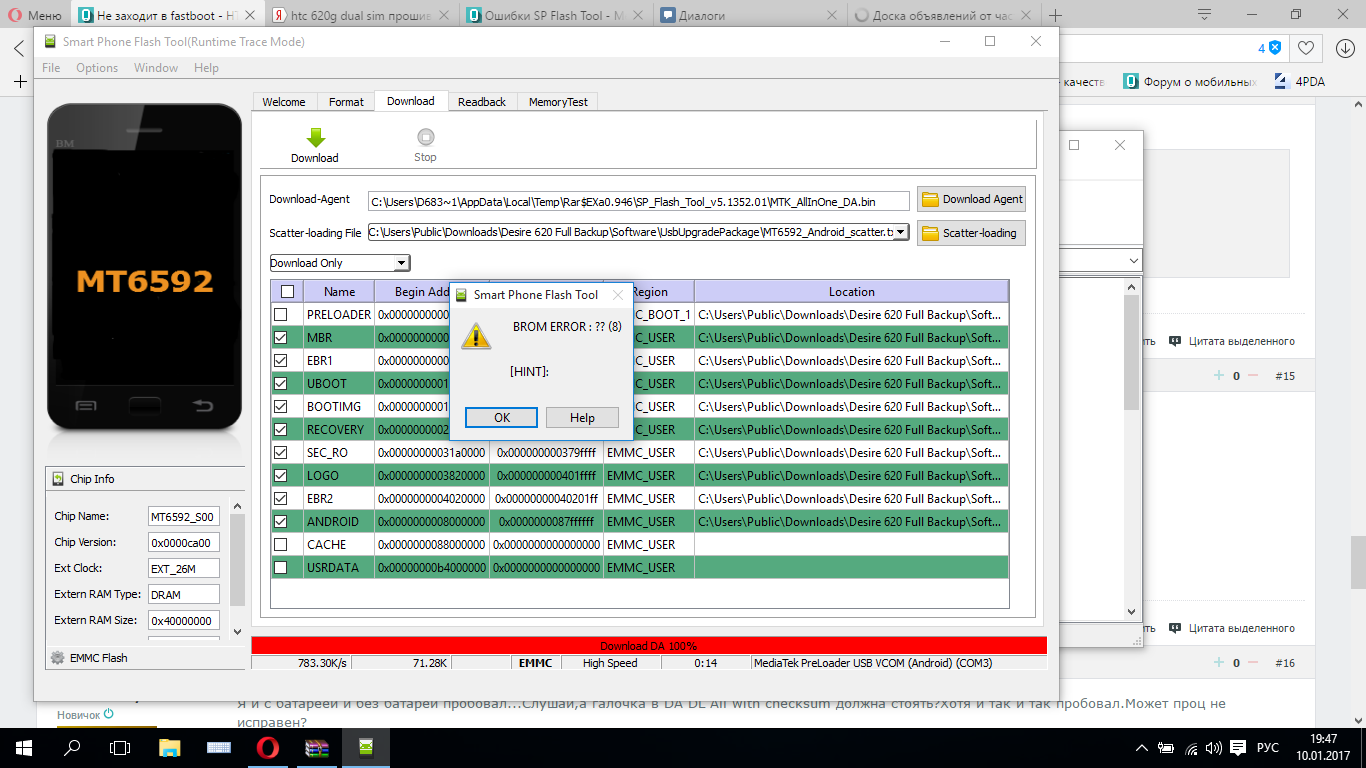Click the Download-Agent file path field
Screen dimensions: 1366x768
click(x=638, y=201)
